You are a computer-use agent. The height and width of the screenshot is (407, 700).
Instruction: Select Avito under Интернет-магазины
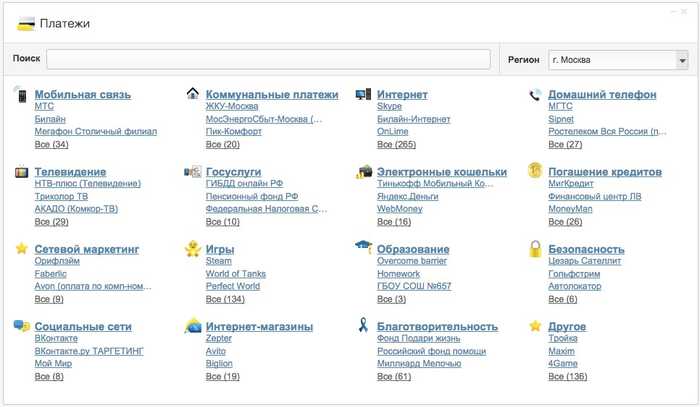tap(215, 351)
